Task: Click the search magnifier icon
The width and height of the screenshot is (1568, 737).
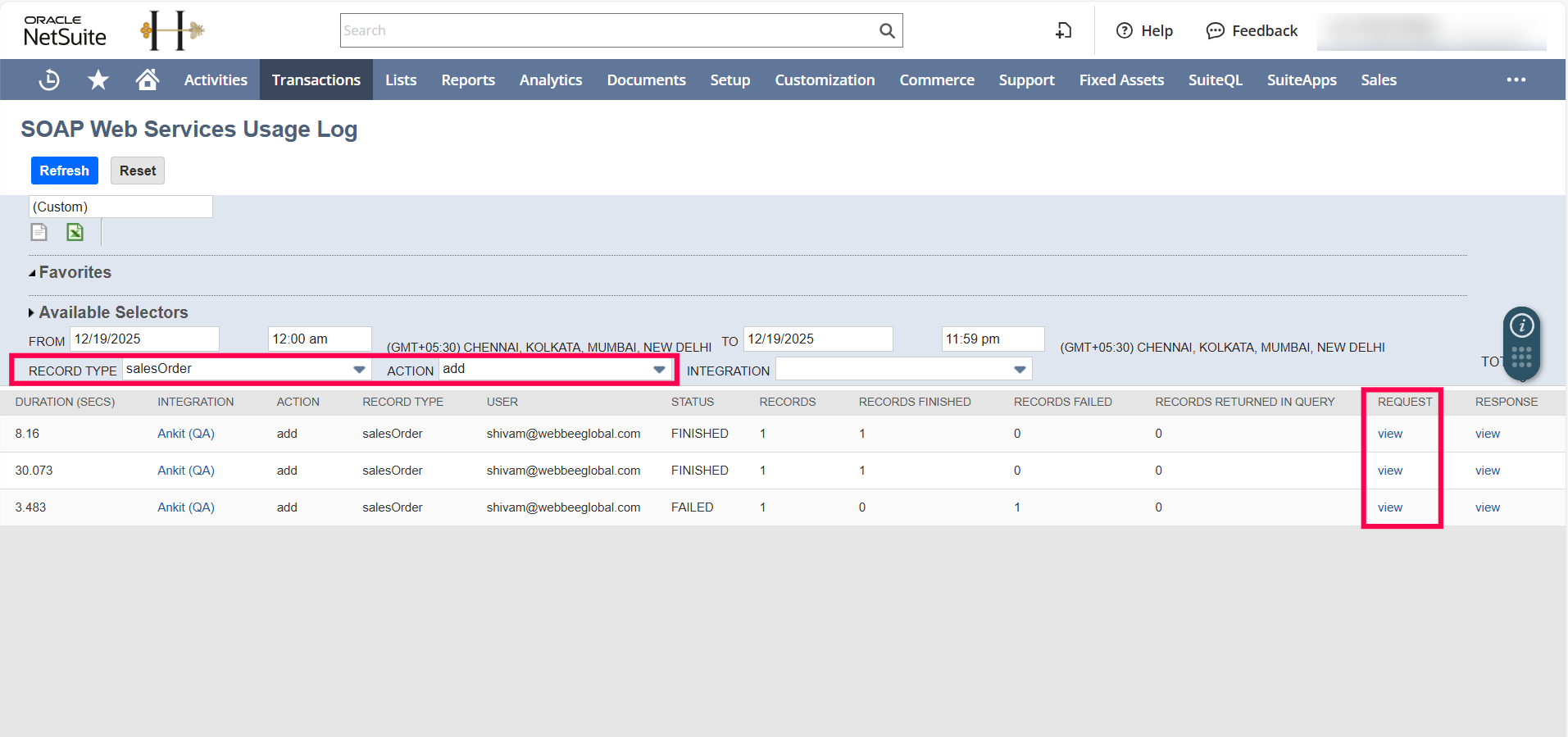Action: [887, 31]
